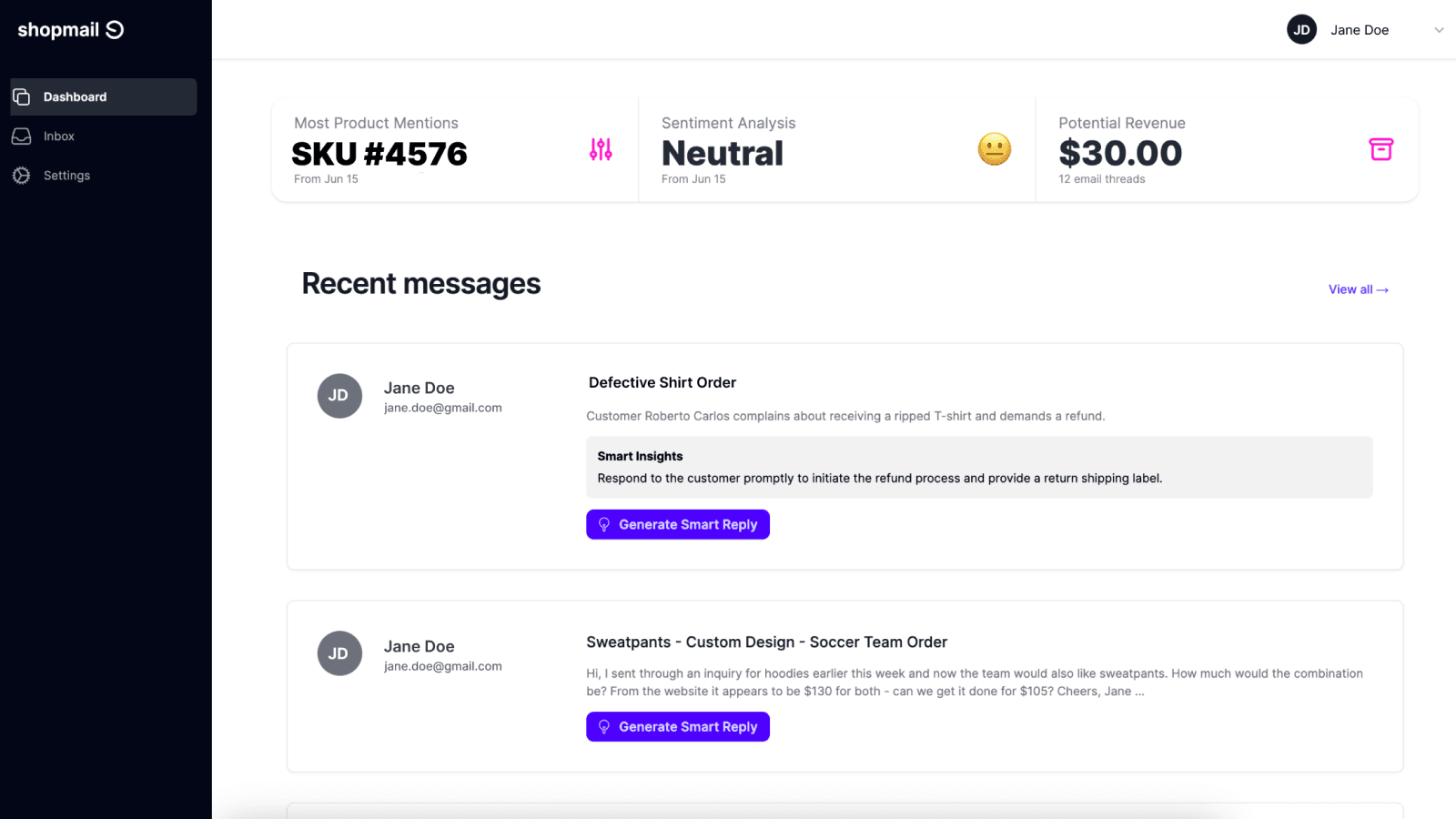
Task: Click the pink revenue tray icon
Action: coord(1381,148)
